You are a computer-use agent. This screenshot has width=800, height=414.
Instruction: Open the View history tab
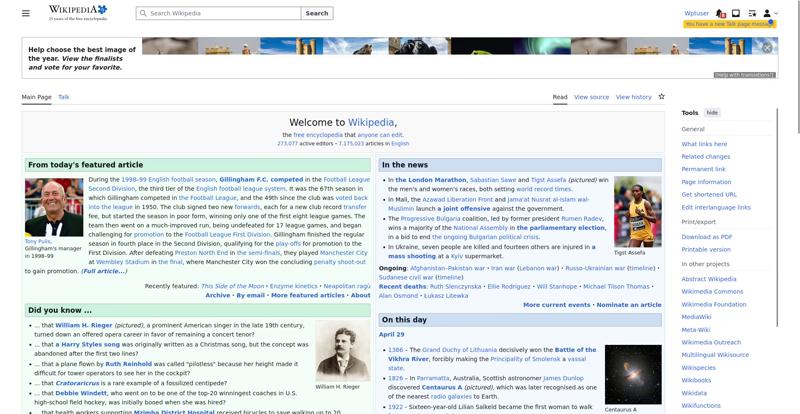pos(633,97)
